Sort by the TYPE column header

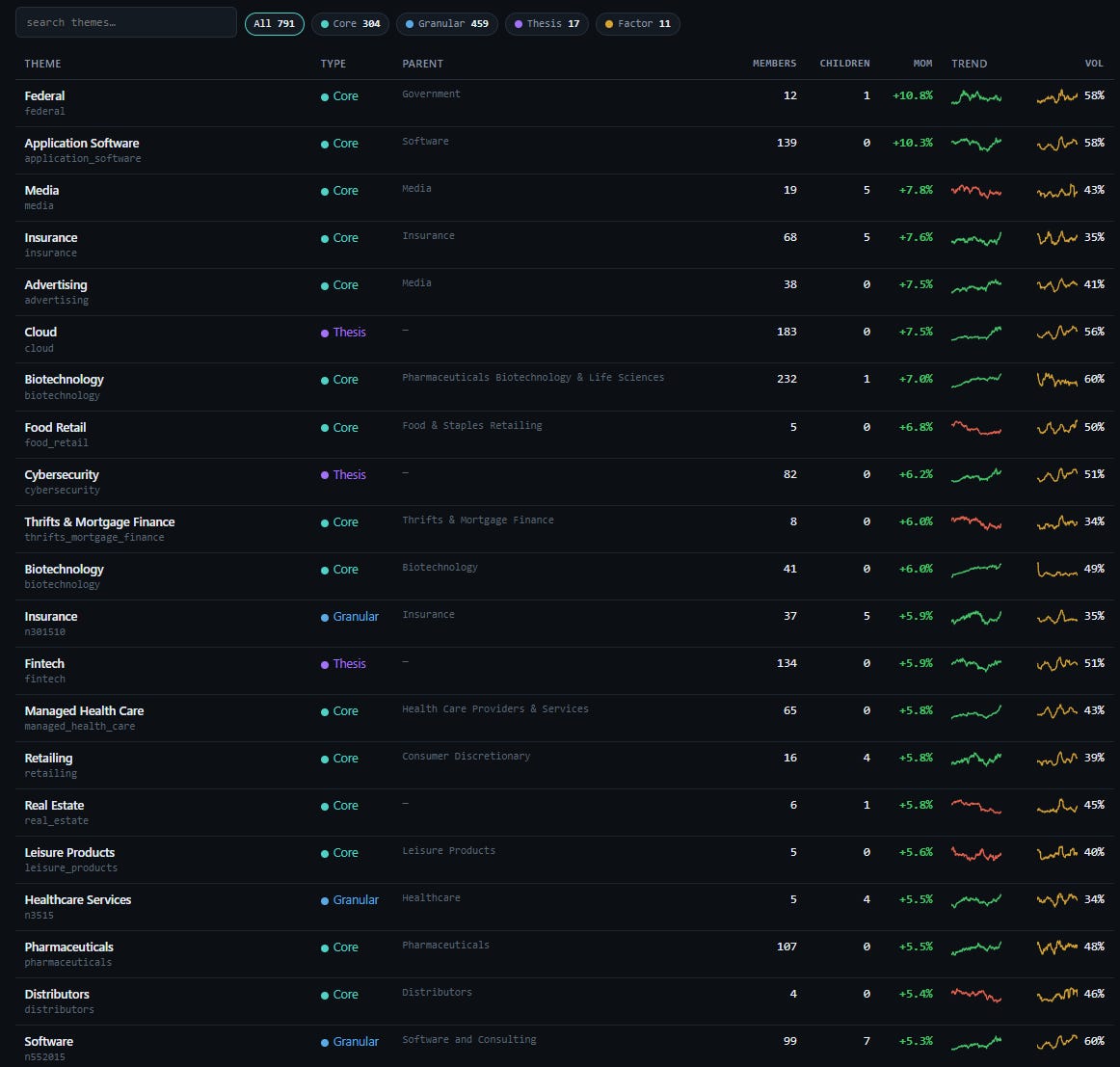(333, 64)
